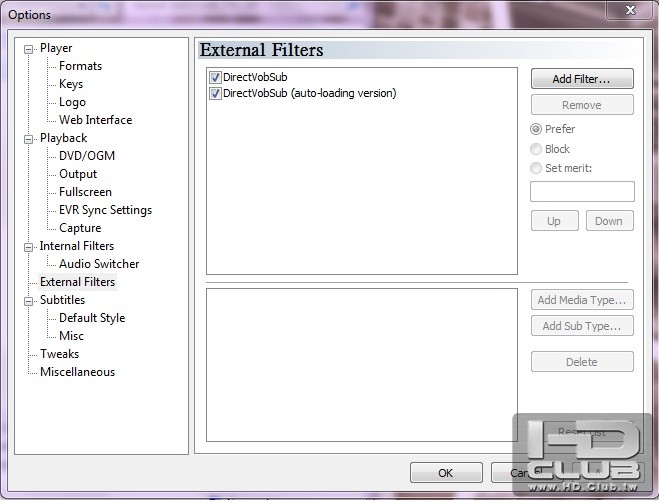Select the Playback tree item
Screen dimensions: 659x502
(x=63, y=138)
